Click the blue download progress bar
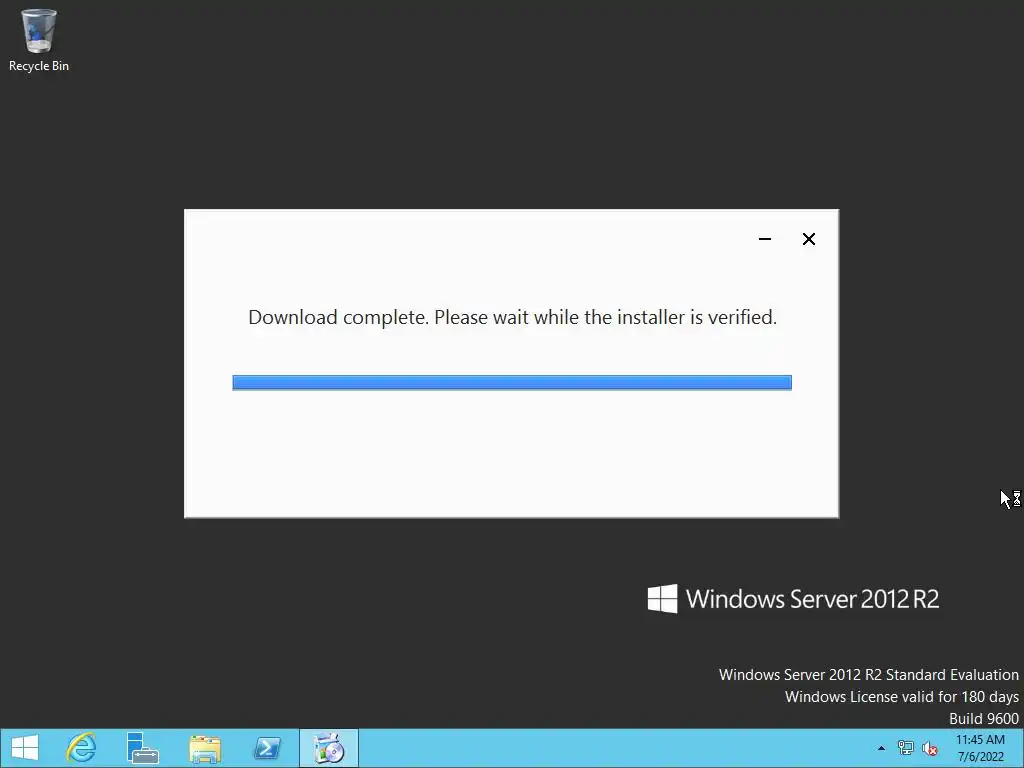1024x768 pixels. [x=512, y=383]
